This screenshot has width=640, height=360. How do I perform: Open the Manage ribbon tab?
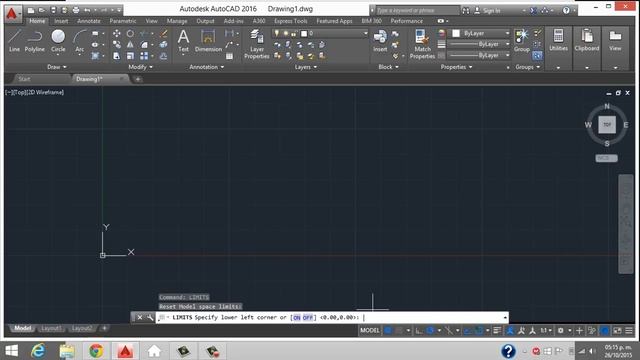tap(177, 21)
